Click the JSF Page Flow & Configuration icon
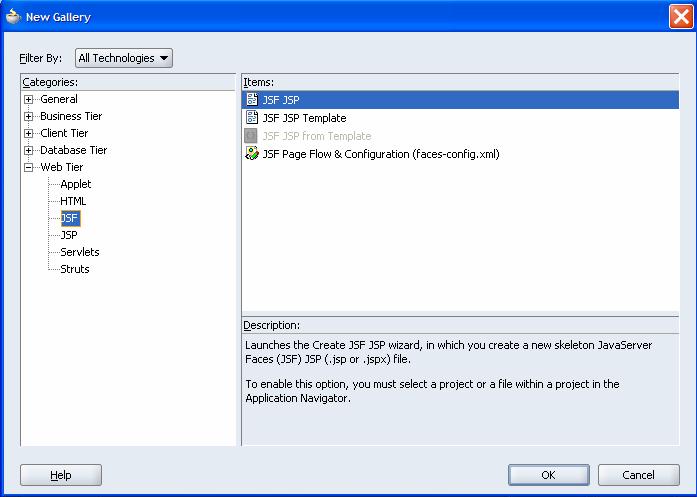 pyautogui.click(x=252, y=153)
